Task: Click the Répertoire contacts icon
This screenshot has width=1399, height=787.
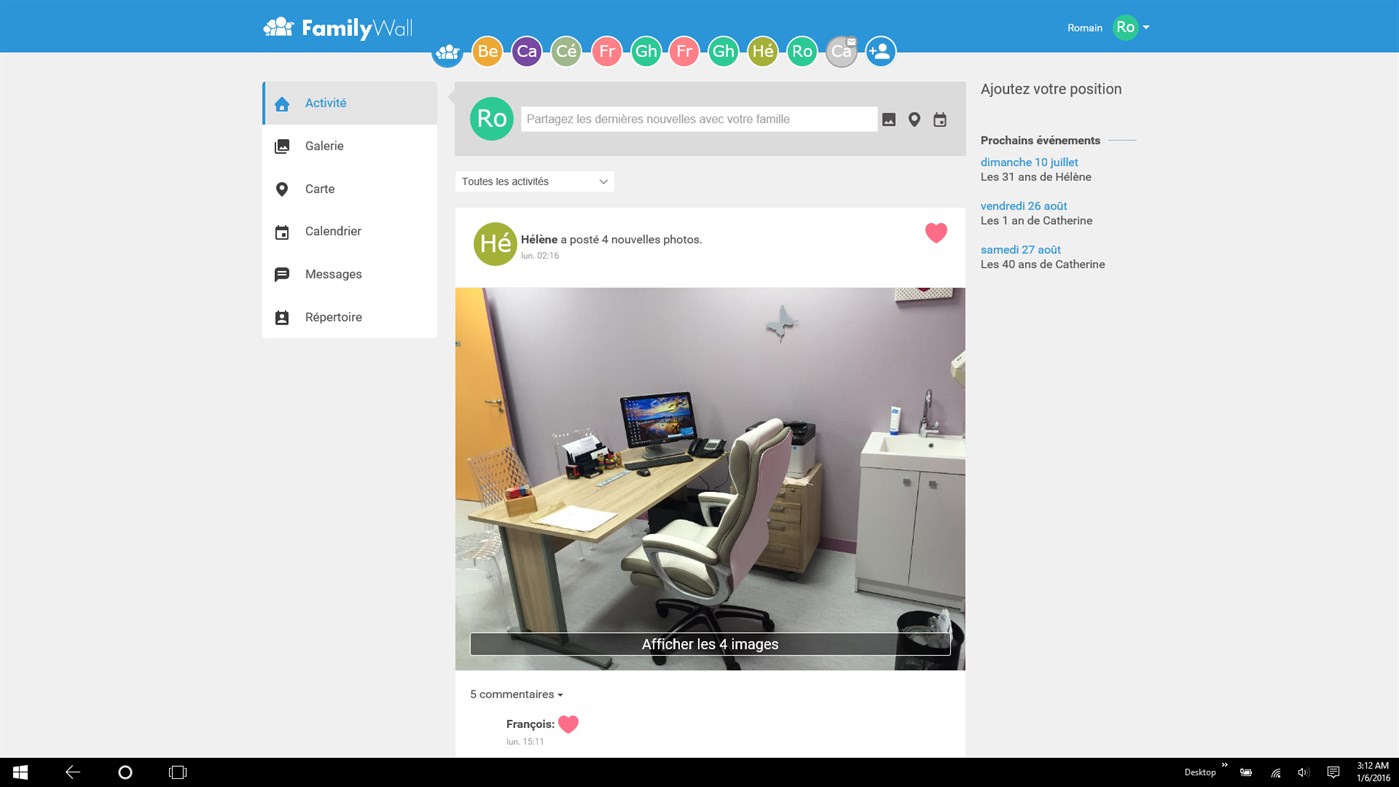Action: 281,317
